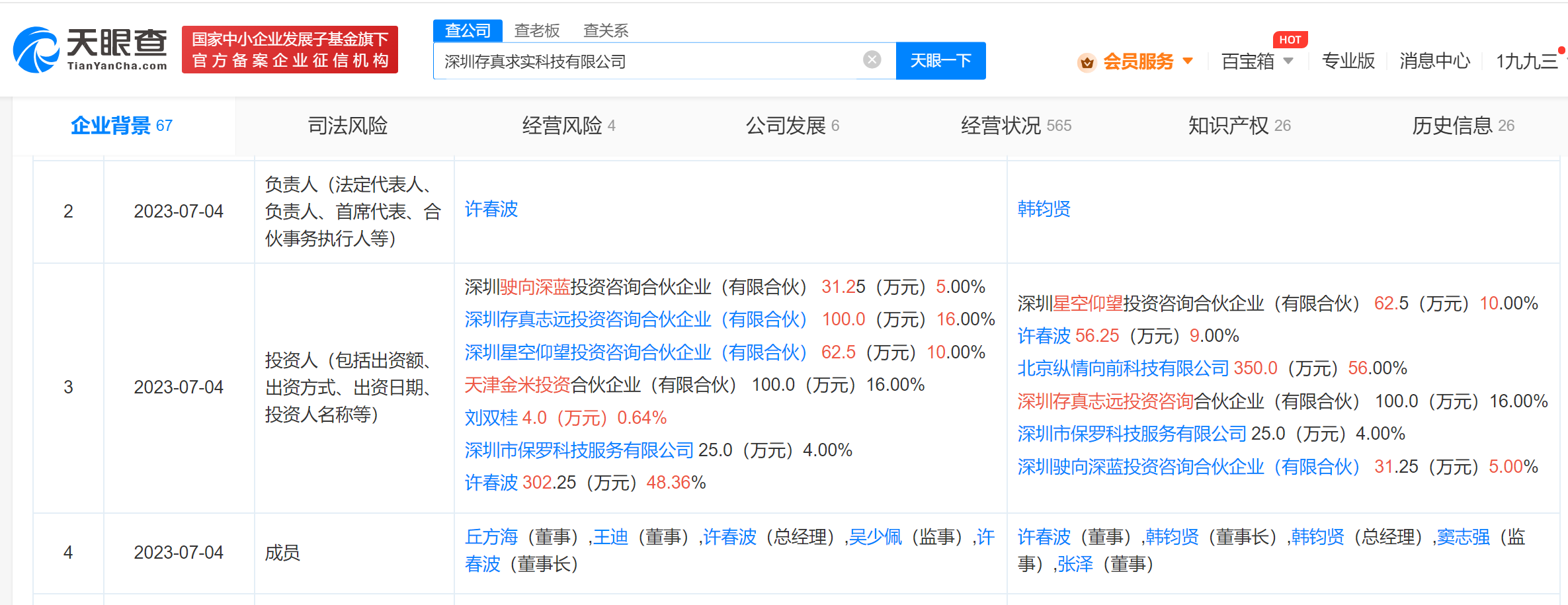Switch to the 查关系 search tab
This screenshot has width=1568, height=605.
coord(606,30)
